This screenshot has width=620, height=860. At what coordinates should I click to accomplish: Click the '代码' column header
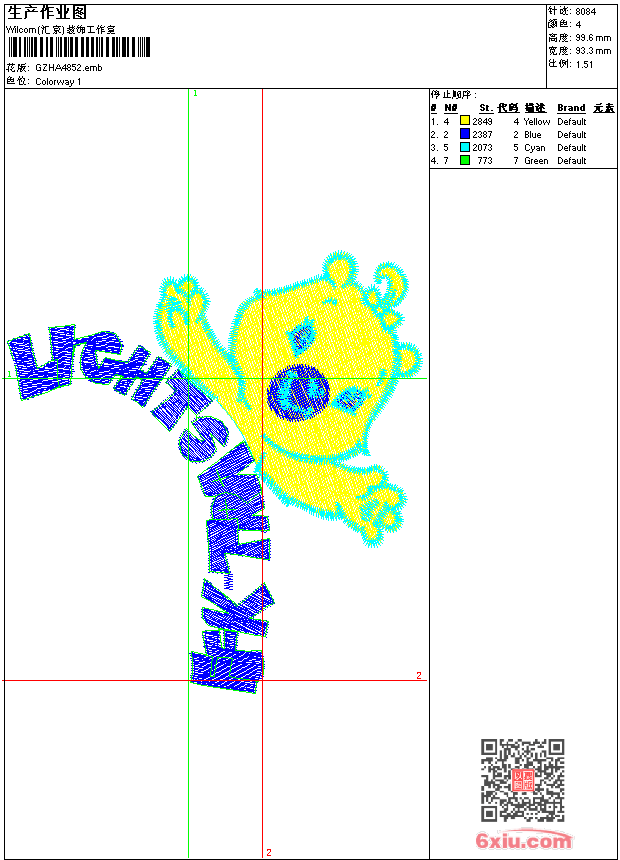point(508,108)
